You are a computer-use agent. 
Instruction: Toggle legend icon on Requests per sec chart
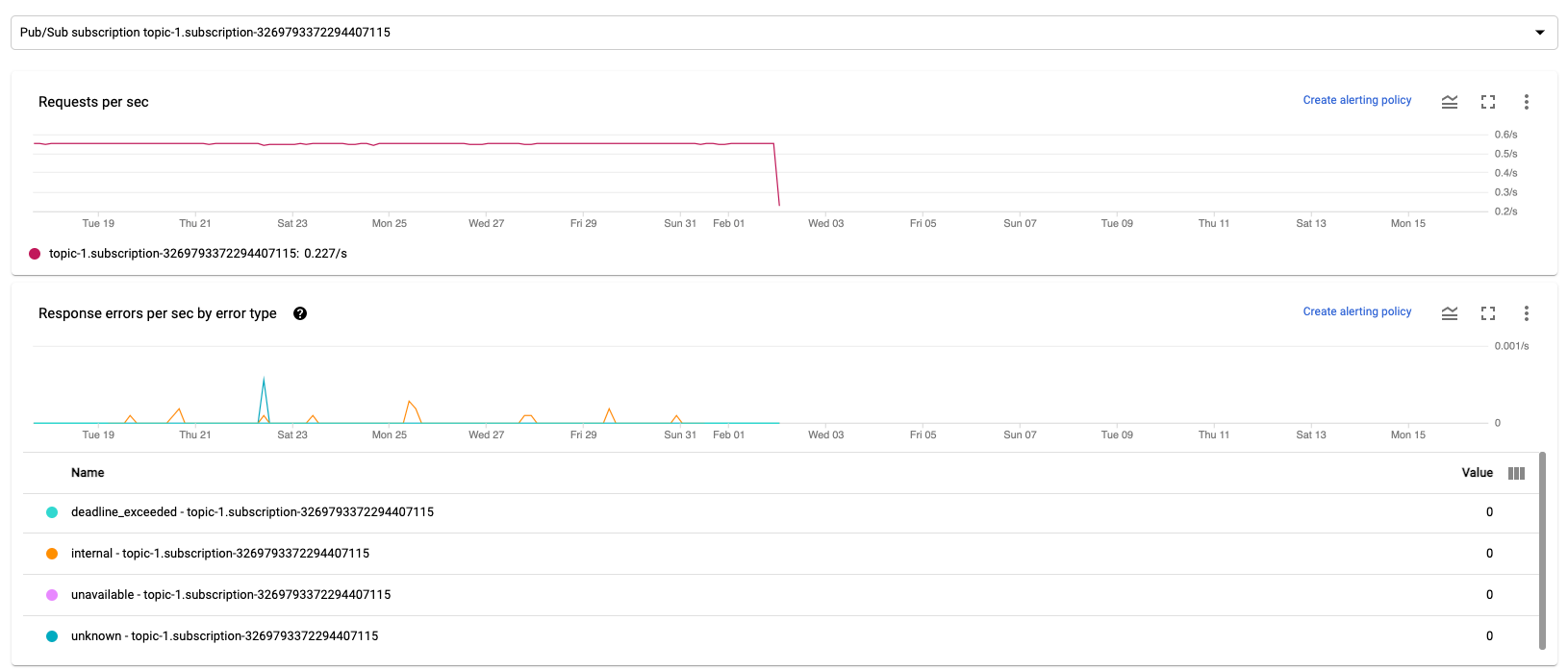(x=1449, y=102)
